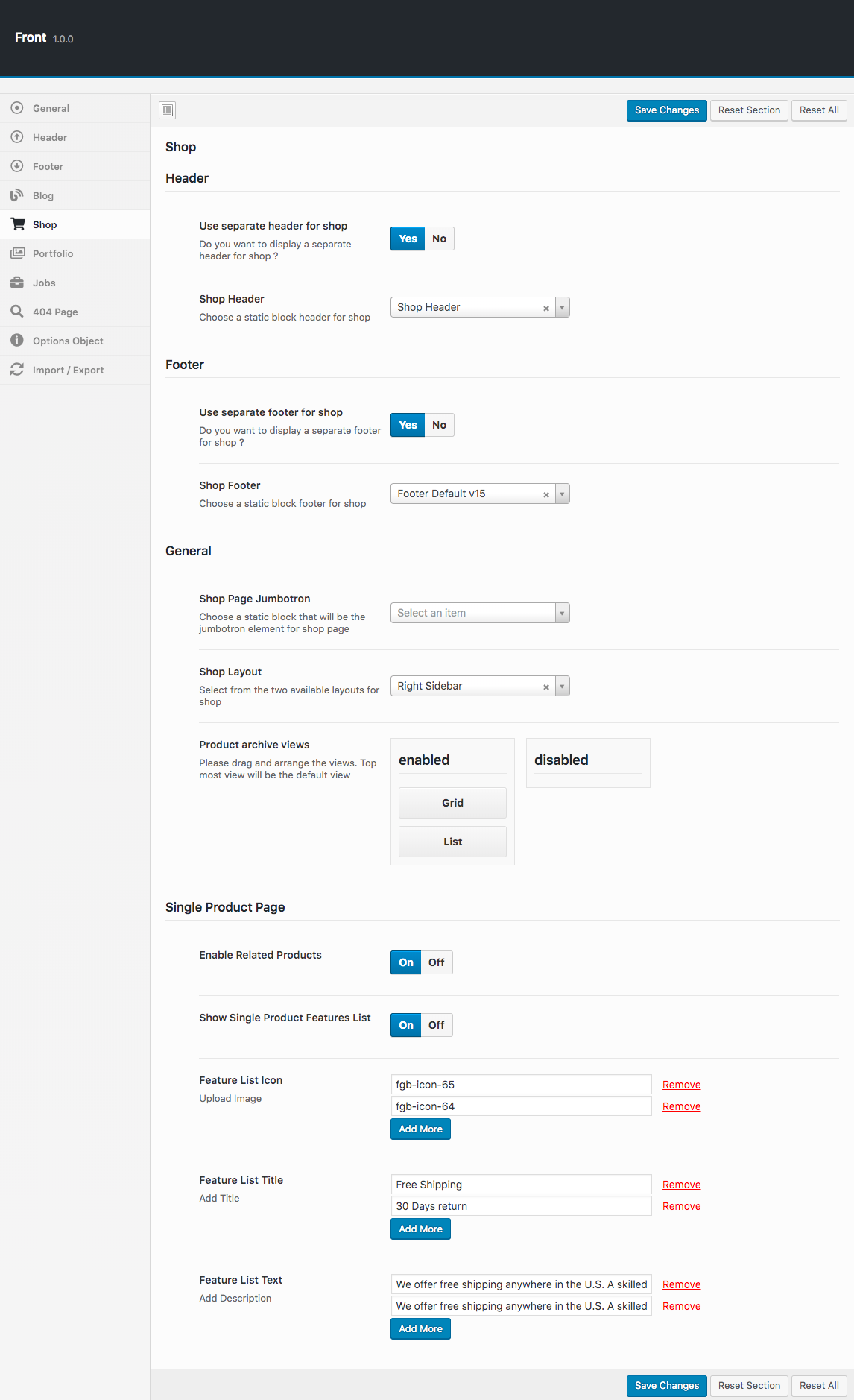Open the Shop Layout dropdown arrow
The width and height of the screenshot is (854, 1400).
[563, 686]
